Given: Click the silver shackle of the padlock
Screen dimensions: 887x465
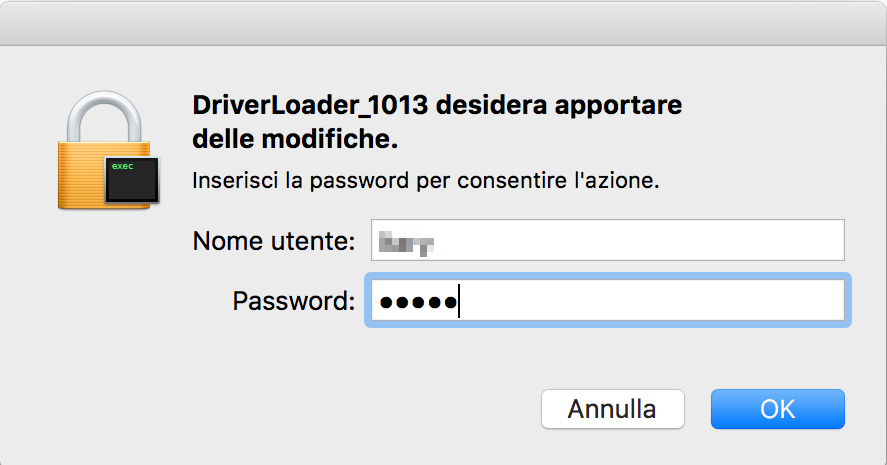Looking at the screenshot, I should 104,117.
